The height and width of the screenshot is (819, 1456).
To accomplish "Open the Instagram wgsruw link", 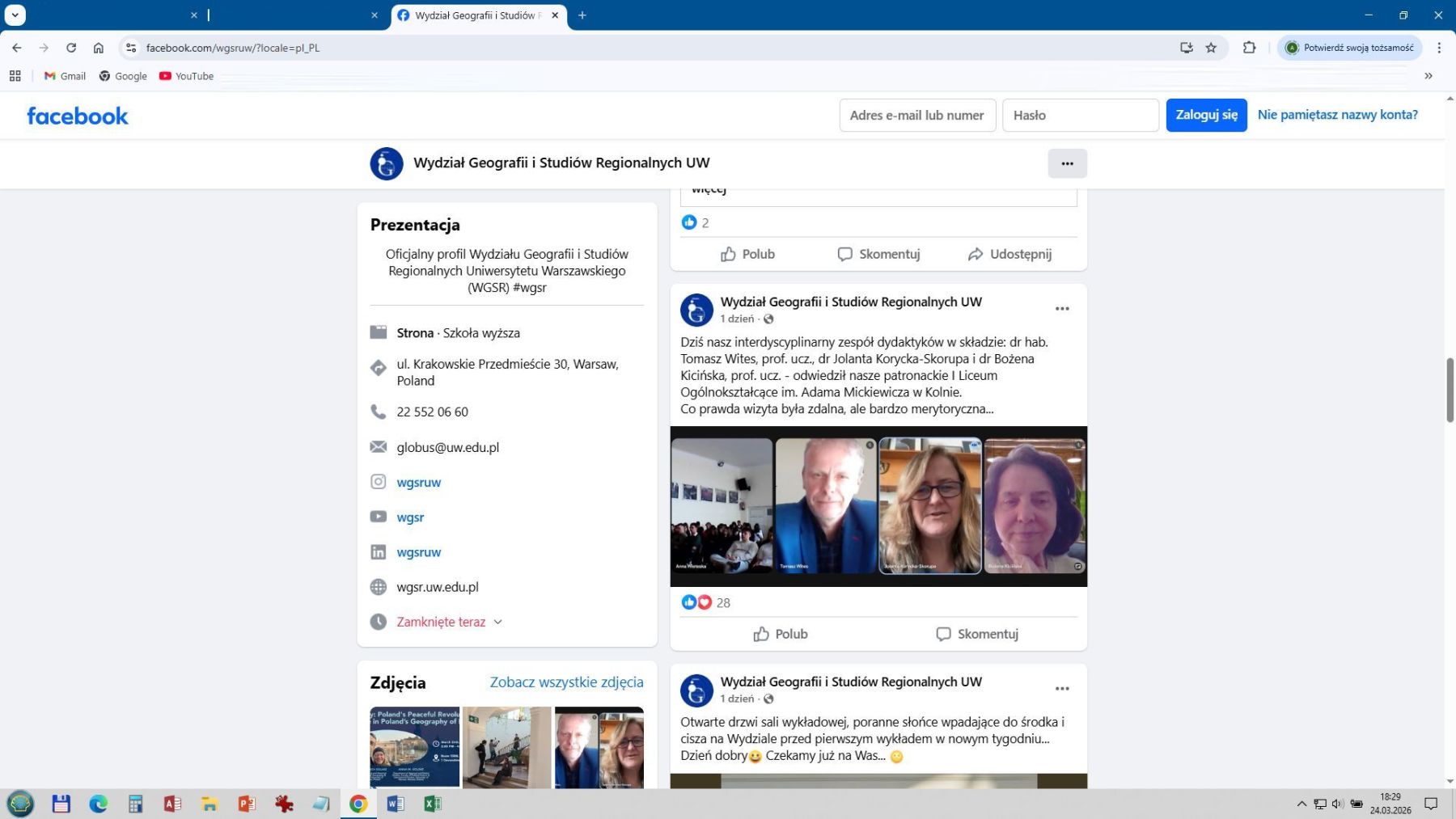I will [418, 483].
